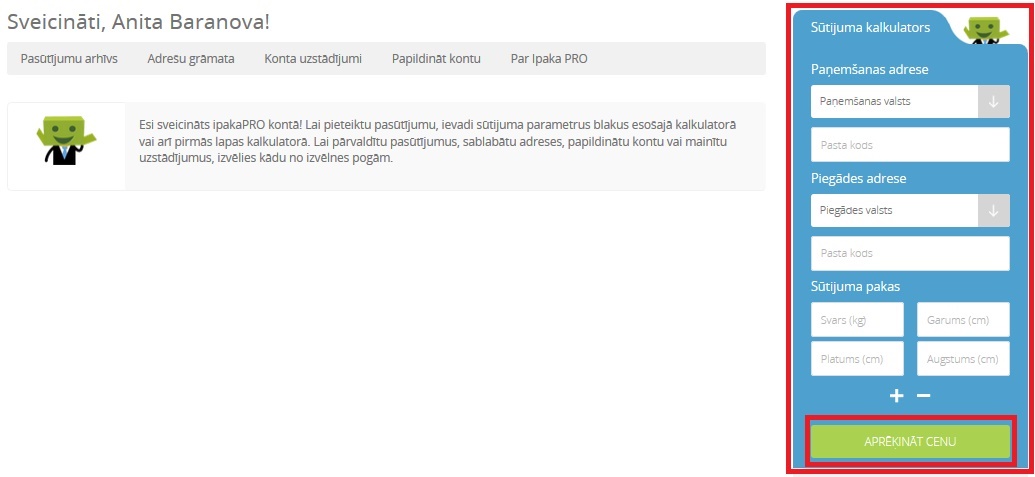1035x477 pixels.
Task: Click the minus icon to remove a package
Action: point(924,396)
